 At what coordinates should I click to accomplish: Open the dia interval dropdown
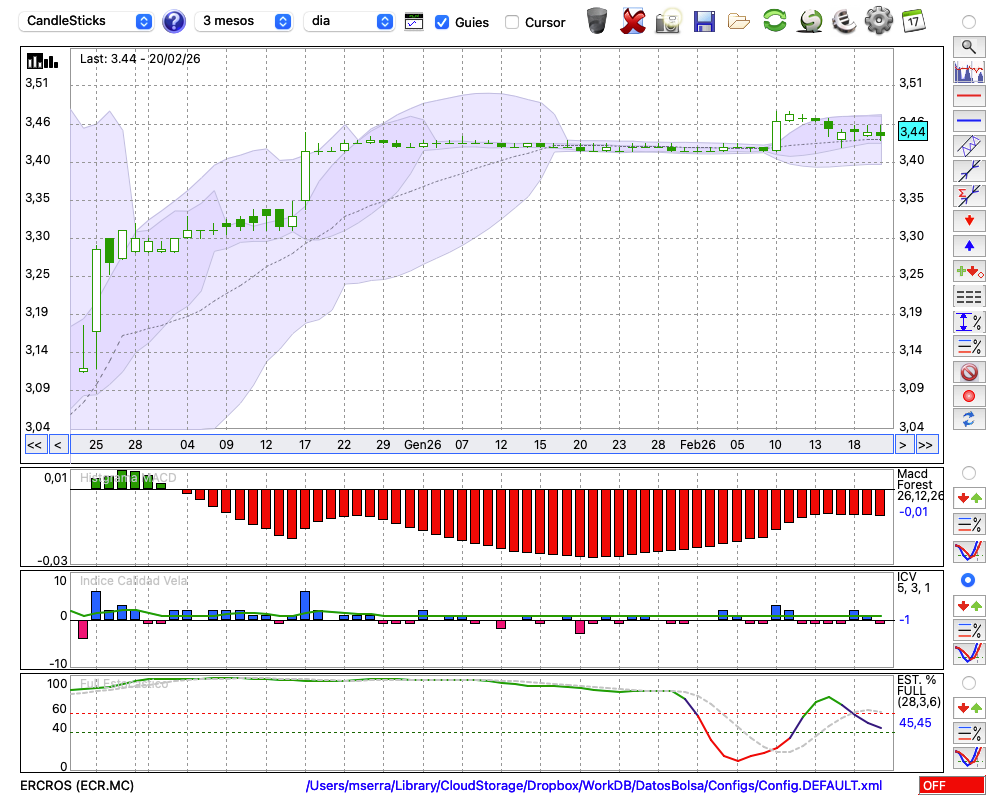349,21
